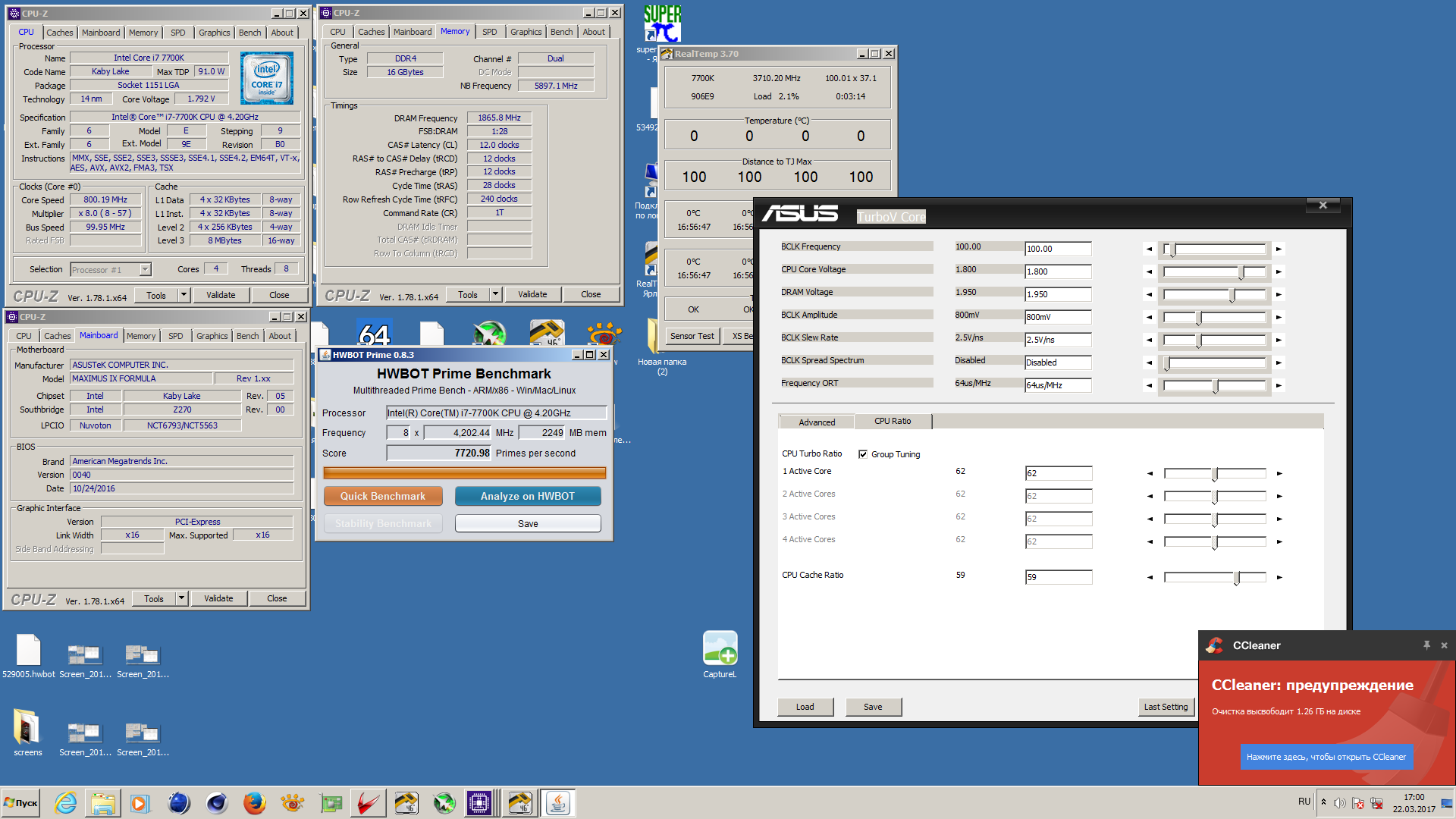Viewport: 1456px width, 819px height.
Task: Switch to the Java HWBOT Prime taskbar icon
Action: point(558,803)
